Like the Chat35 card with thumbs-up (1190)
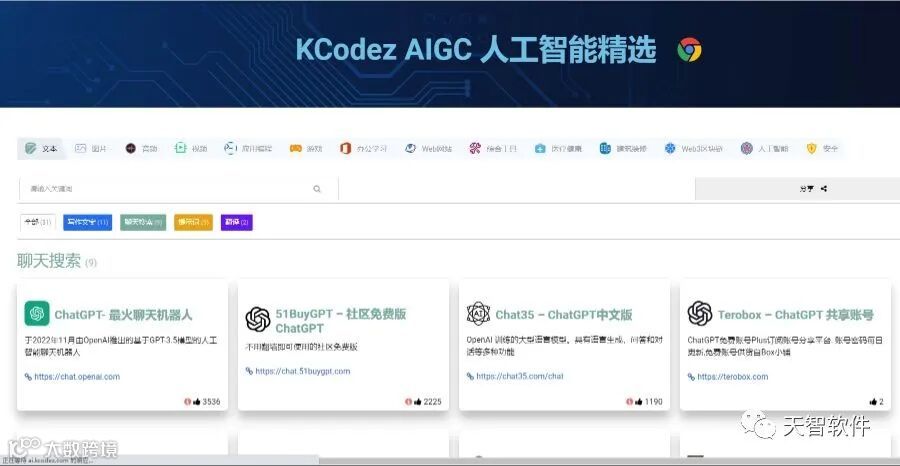 coord(638,402)
